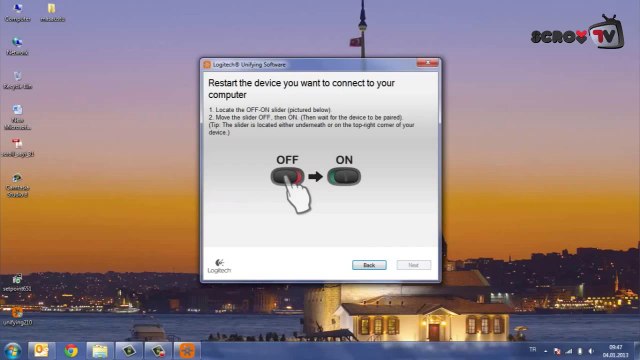Click the Show desktop strip
Image resolution: width=640 pixels, height=360 pixels.
coord(637,351)
